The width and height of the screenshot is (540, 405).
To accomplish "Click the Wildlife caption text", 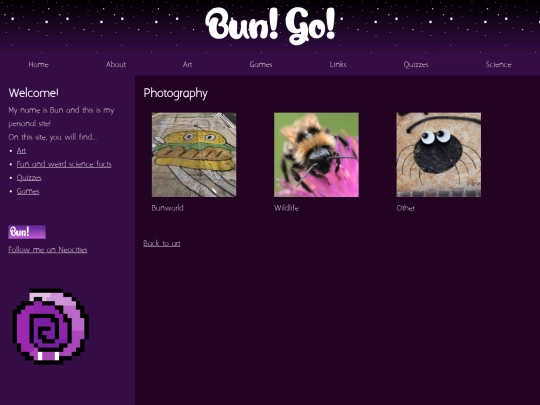I will coord(287,208).
